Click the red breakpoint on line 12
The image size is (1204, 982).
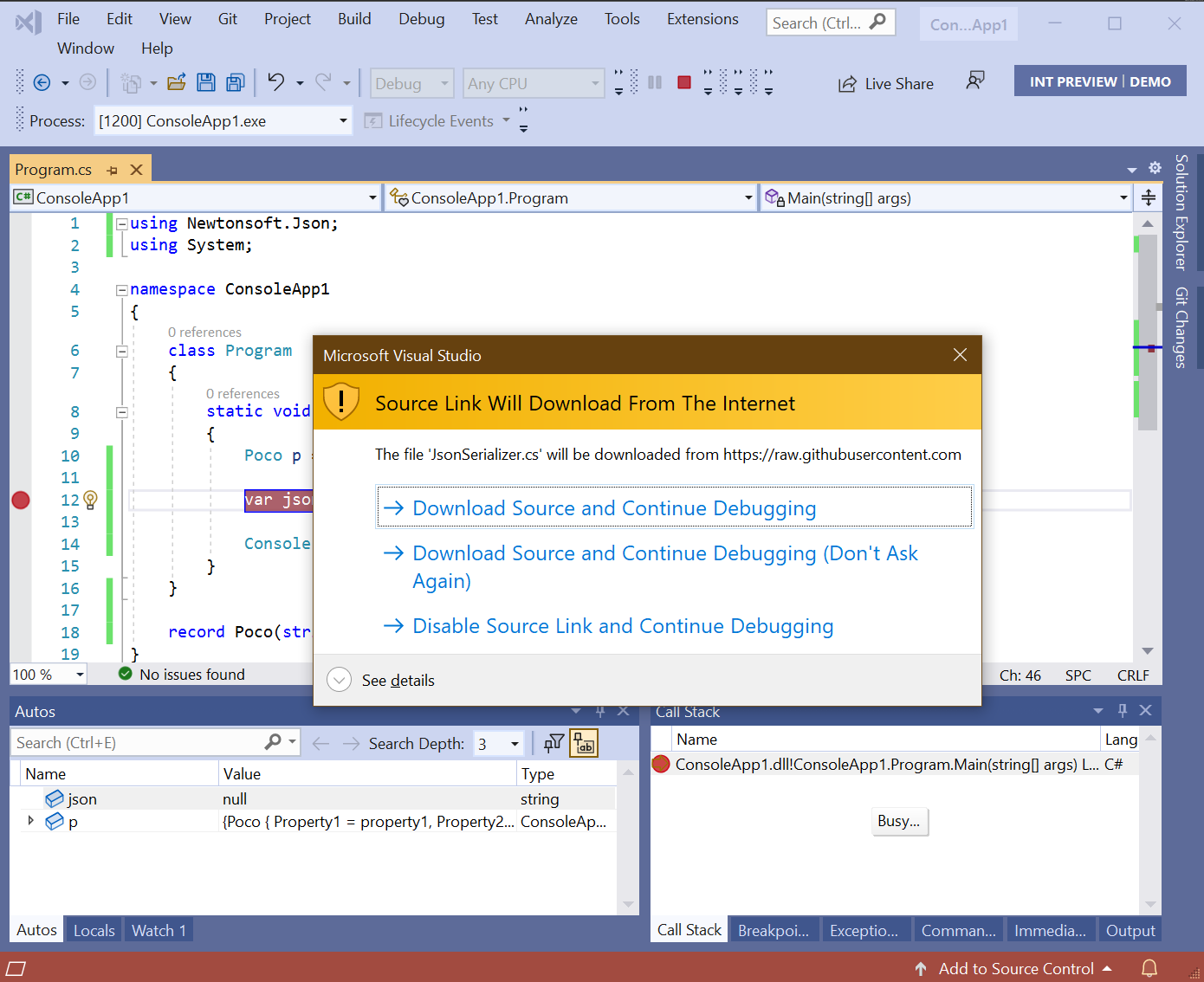[21, 500]
